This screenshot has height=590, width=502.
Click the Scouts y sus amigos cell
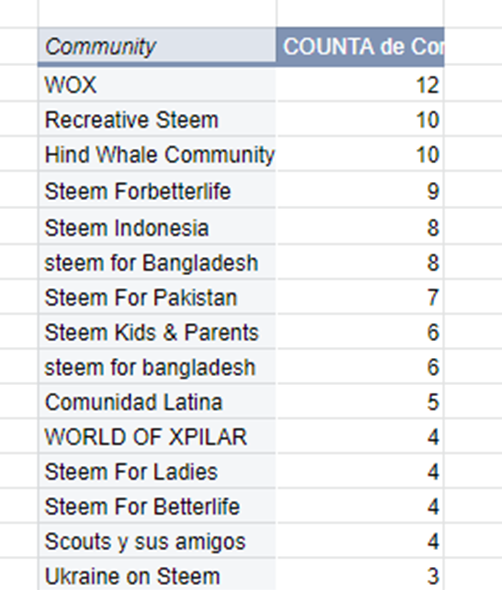pyautogui.click(x=157, y=541)
